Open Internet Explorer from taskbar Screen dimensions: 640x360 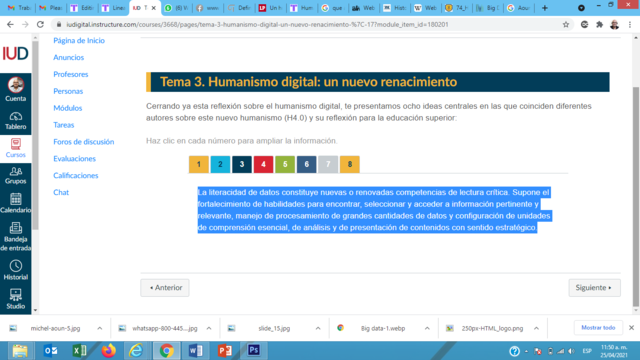[136, 351]
